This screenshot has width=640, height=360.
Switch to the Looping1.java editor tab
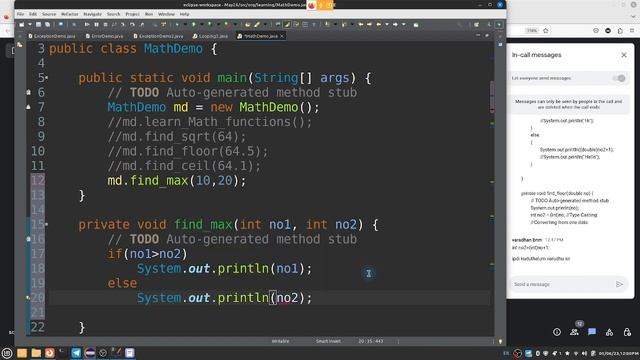pos(210,36)
